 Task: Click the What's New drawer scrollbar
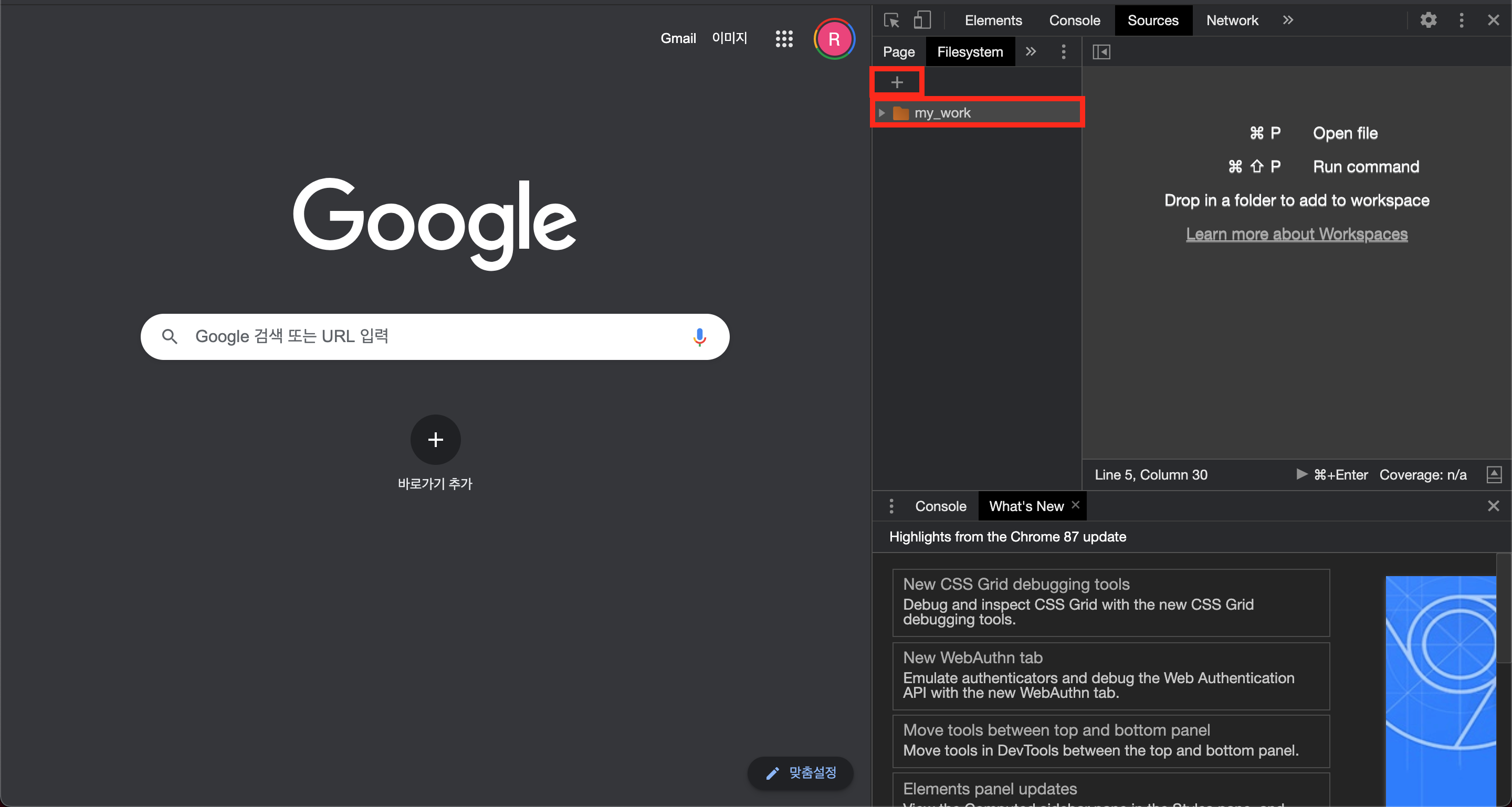point(1503,608)
